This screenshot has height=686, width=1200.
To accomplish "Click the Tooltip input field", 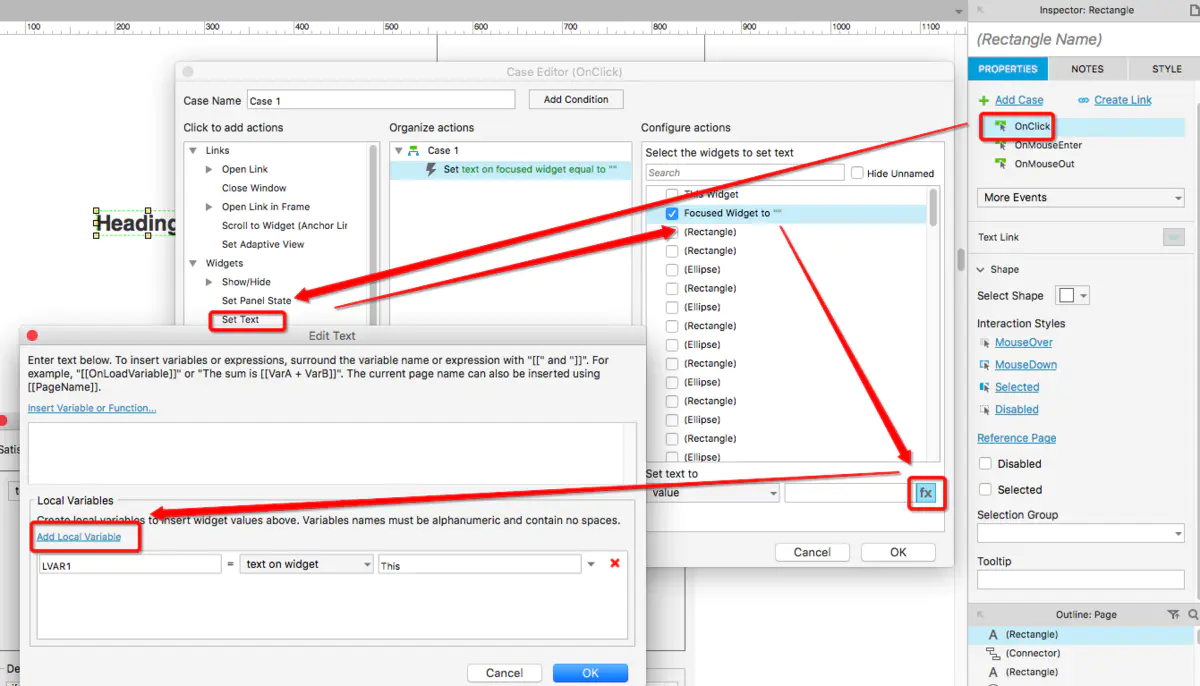I will click(1081, 580).
